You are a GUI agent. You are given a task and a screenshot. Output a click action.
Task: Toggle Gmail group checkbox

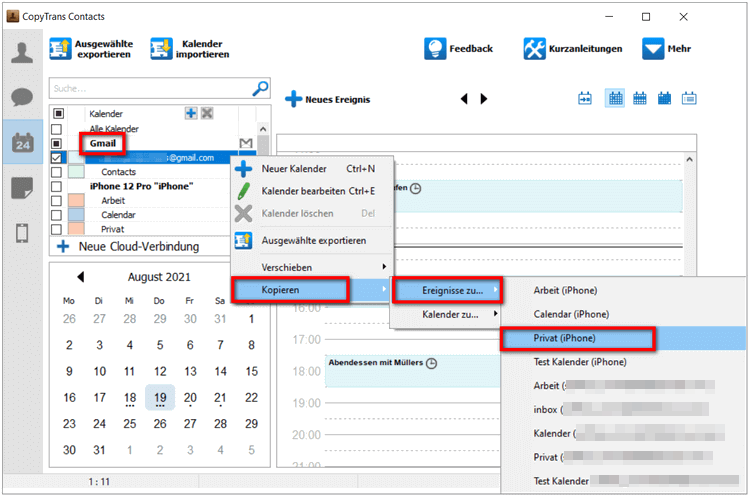click(56, 144)
